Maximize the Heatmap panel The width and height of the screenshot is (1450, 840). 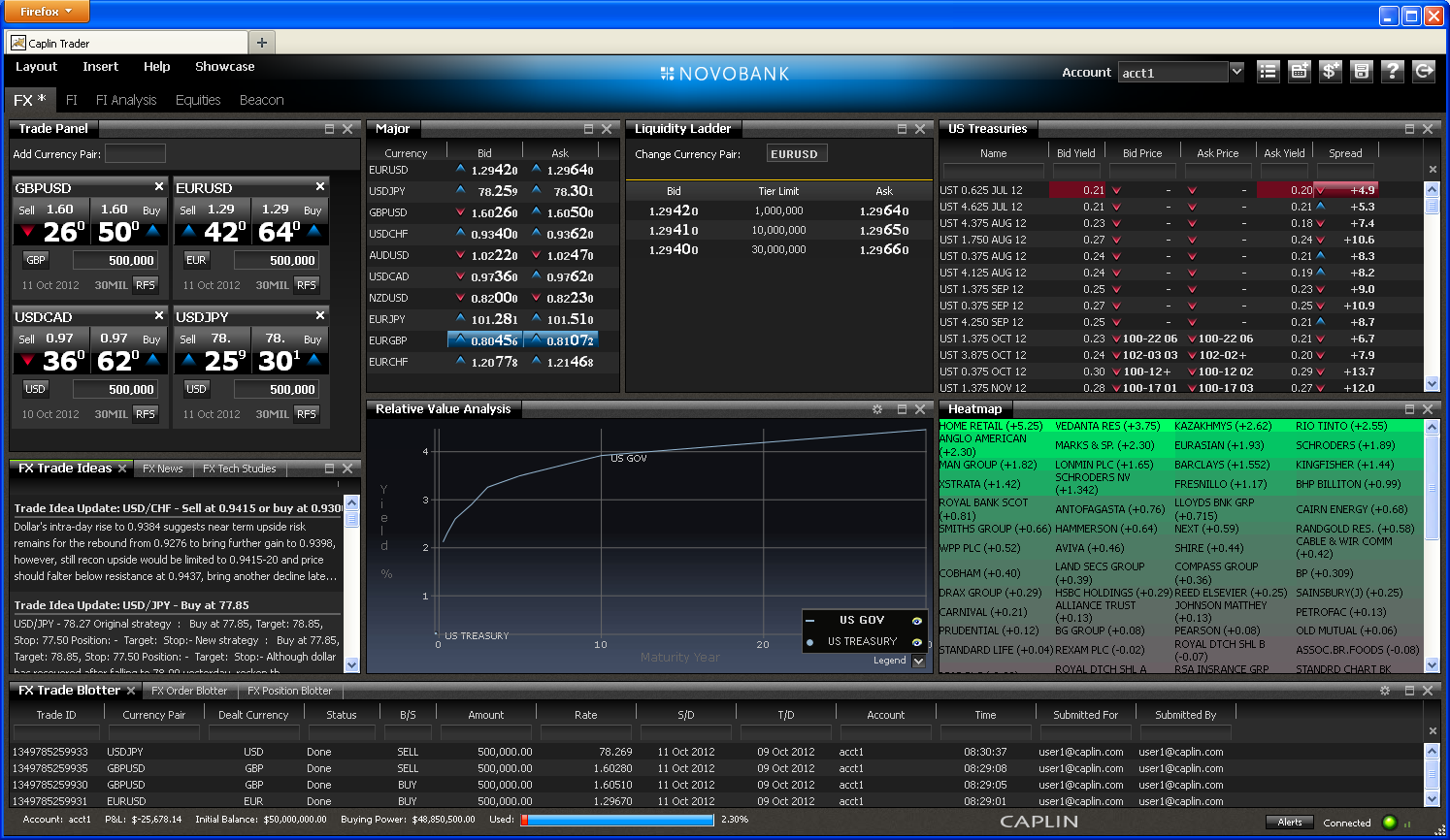(1409, 409)
